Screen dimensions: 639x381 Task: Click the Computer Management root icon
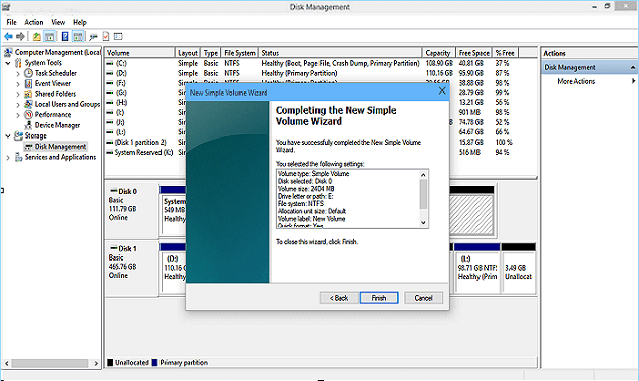[x=8, y=52]
